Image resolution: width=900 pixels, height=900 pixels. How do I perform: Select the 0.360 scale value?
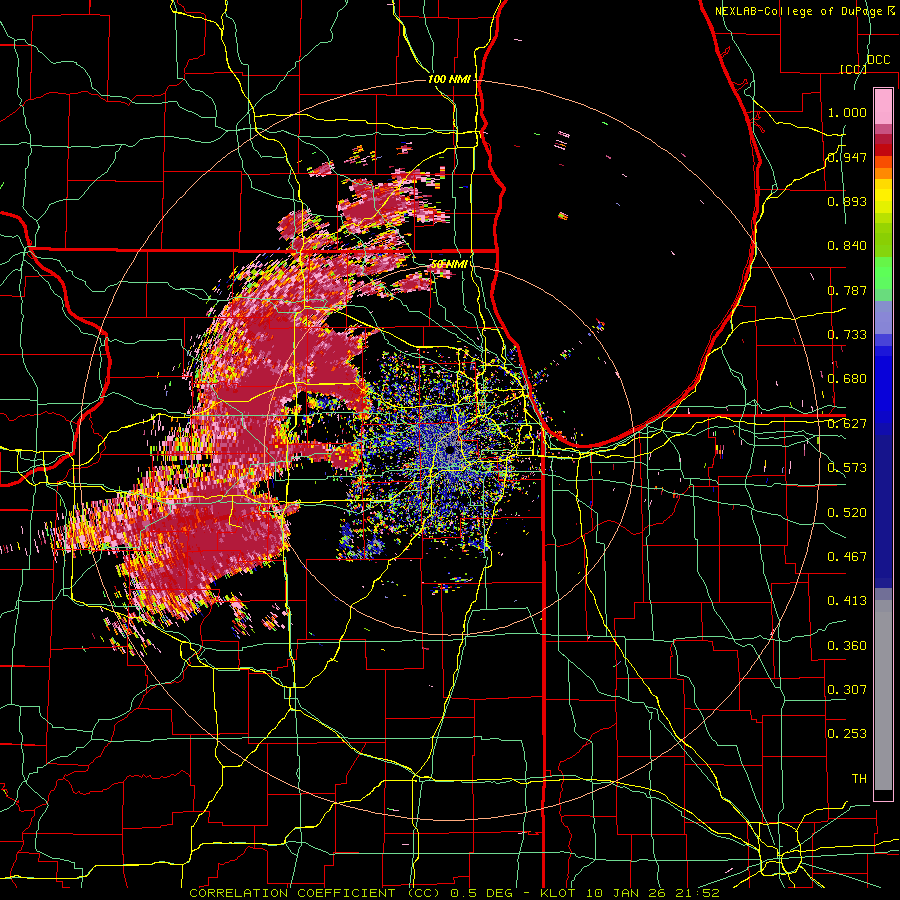[847, 646]
